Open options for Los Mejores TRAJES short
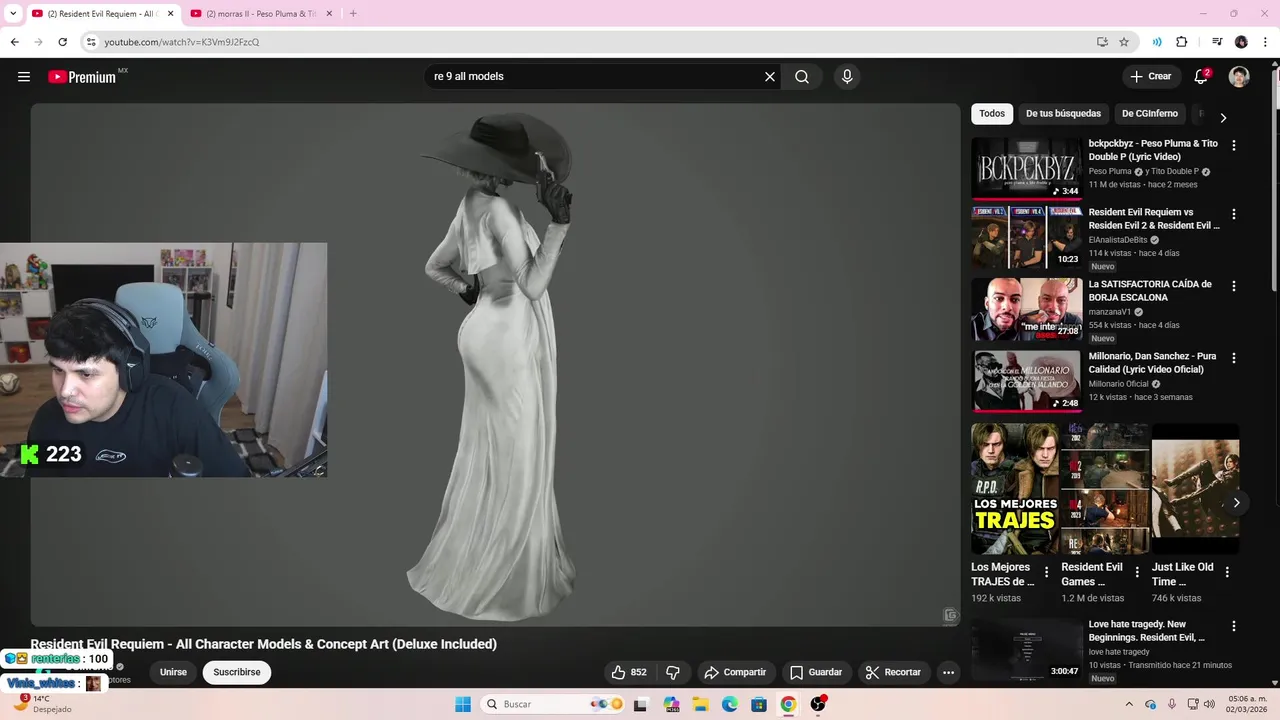Screen dimensions: 1280x720 1046,572
